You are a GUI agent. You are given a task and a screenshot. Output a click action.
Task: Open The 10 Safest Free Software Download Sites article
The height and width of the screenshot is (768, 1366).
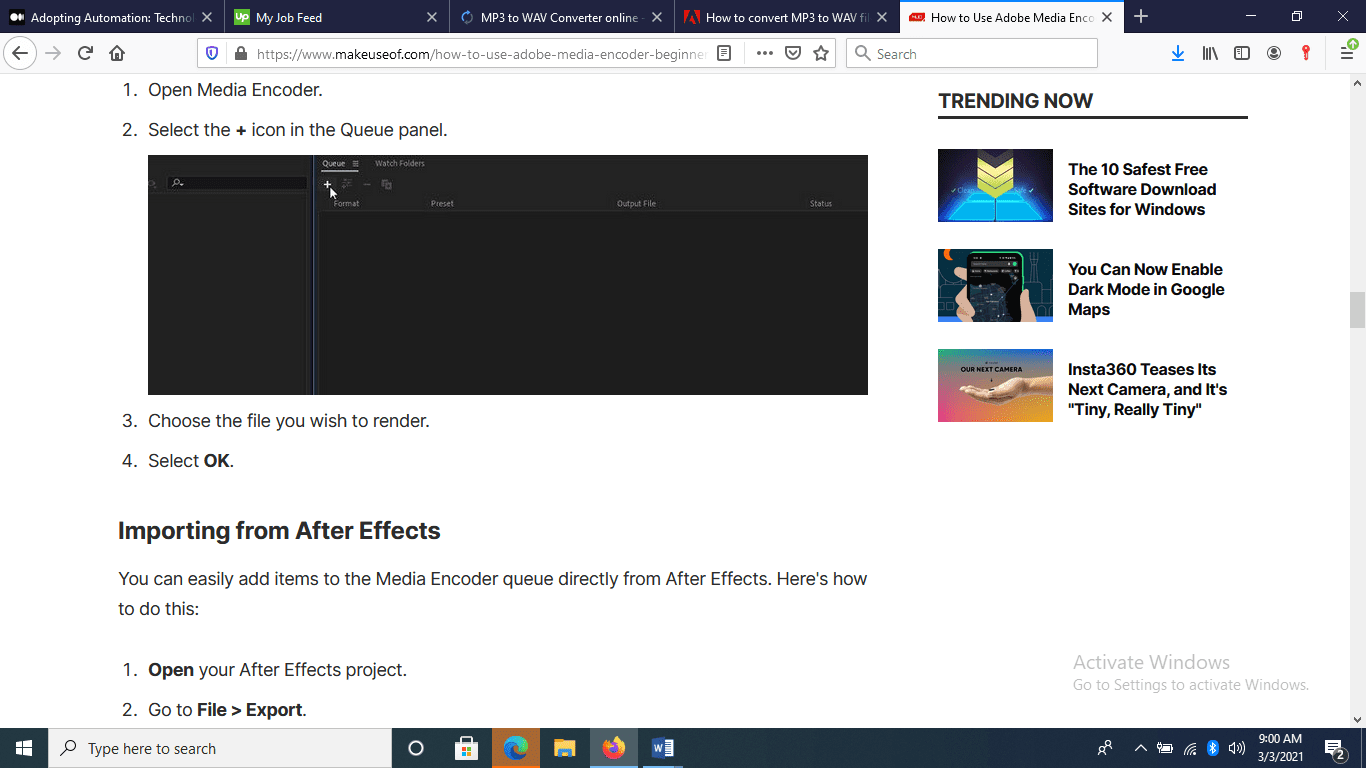click(1142, 189)
